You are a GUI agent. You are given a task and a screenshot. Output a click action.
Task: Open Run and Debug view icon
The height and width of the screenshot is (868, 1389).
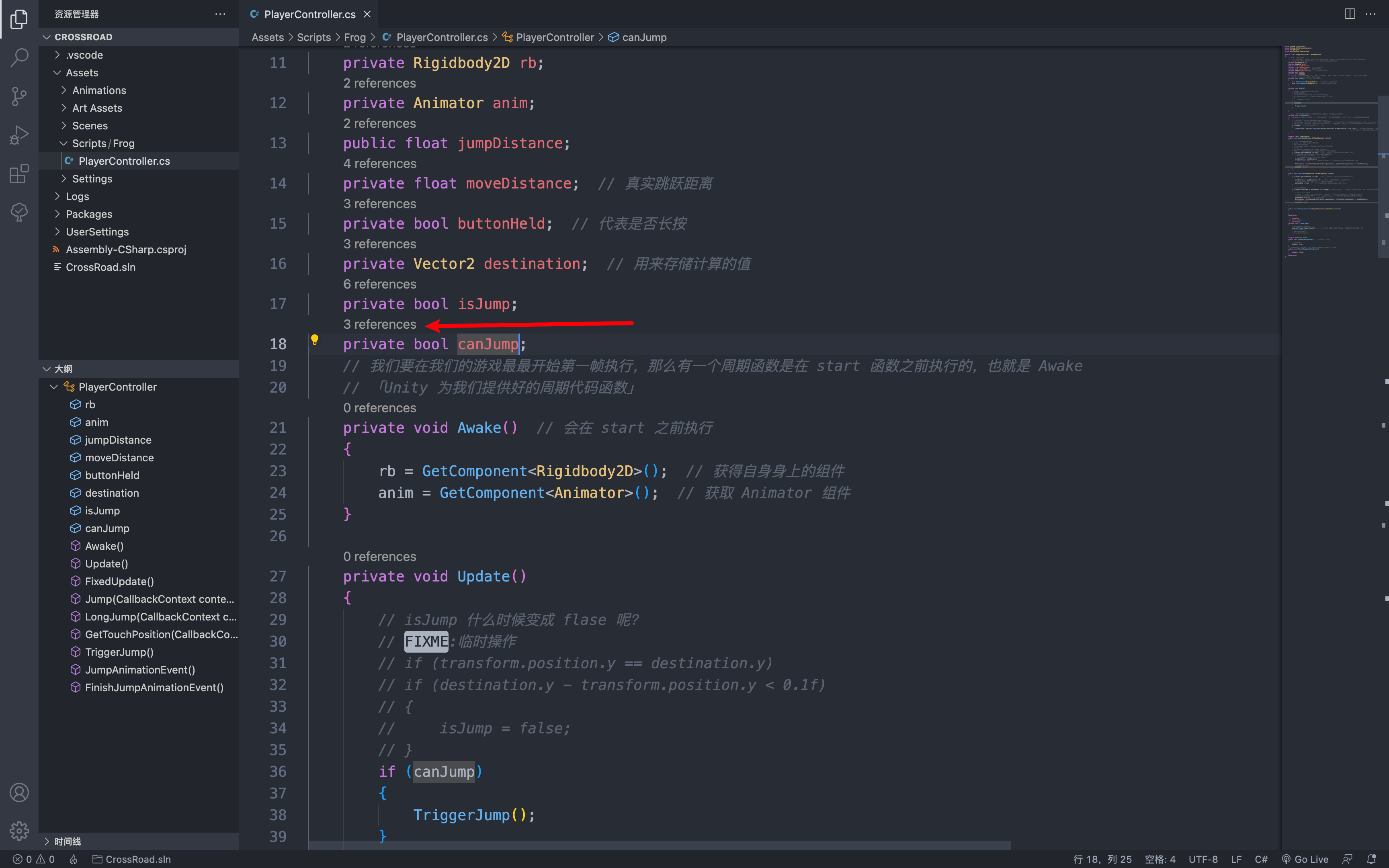(x=19, y=135)
